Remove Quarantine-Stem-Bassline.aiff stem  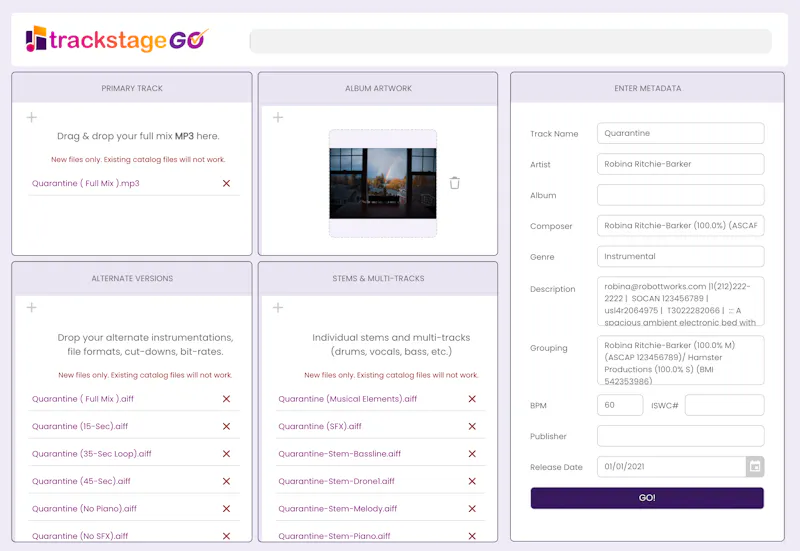tap(472, 454)
